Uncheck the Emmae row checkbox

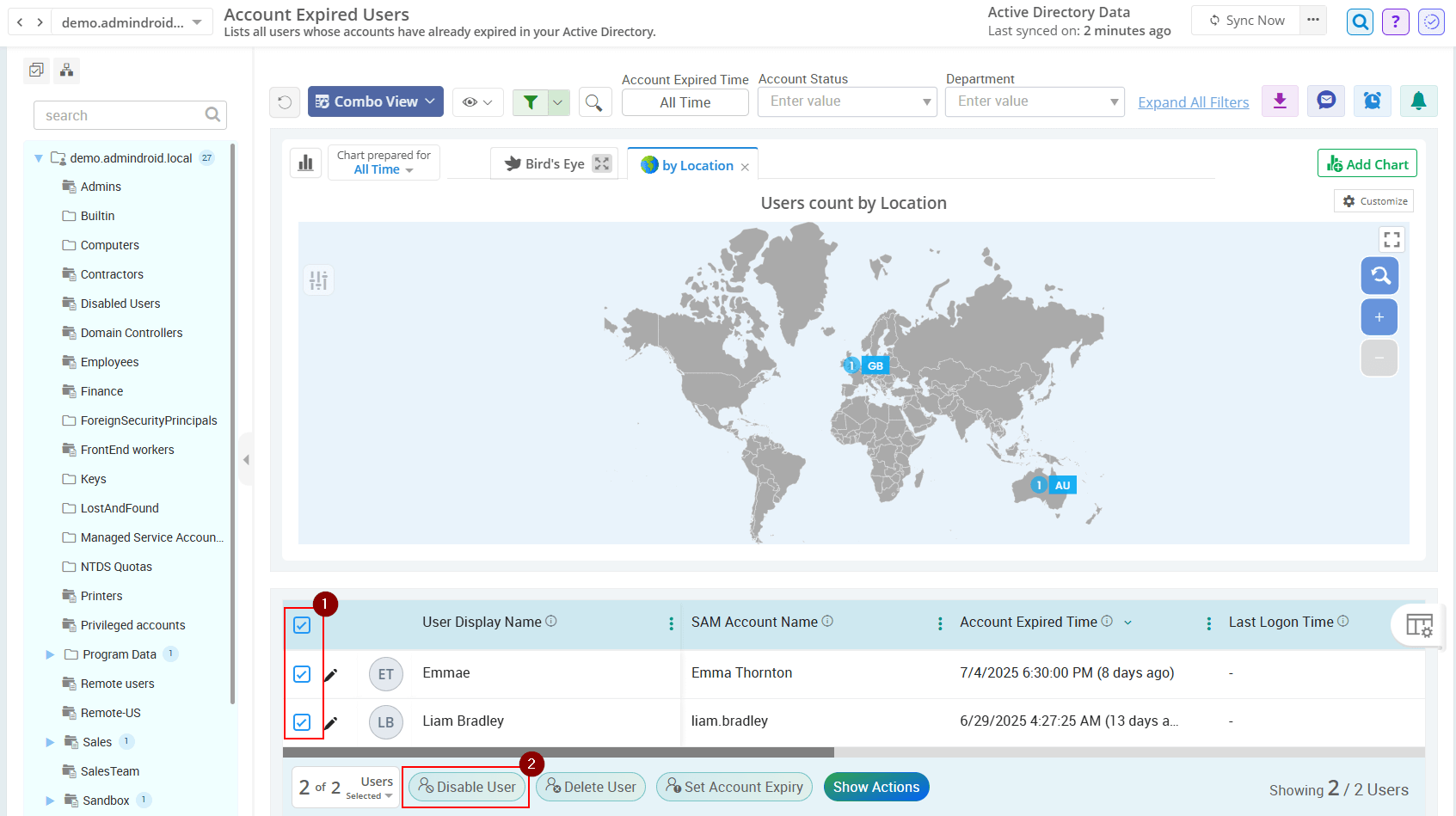[302, 674]
